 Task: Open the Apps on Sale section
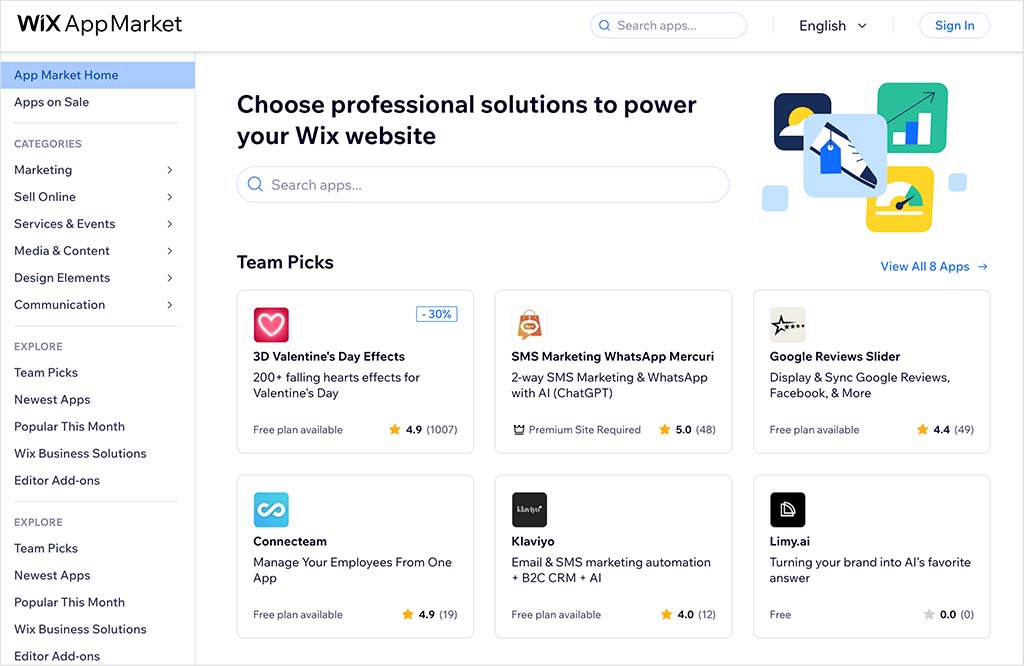54,101
